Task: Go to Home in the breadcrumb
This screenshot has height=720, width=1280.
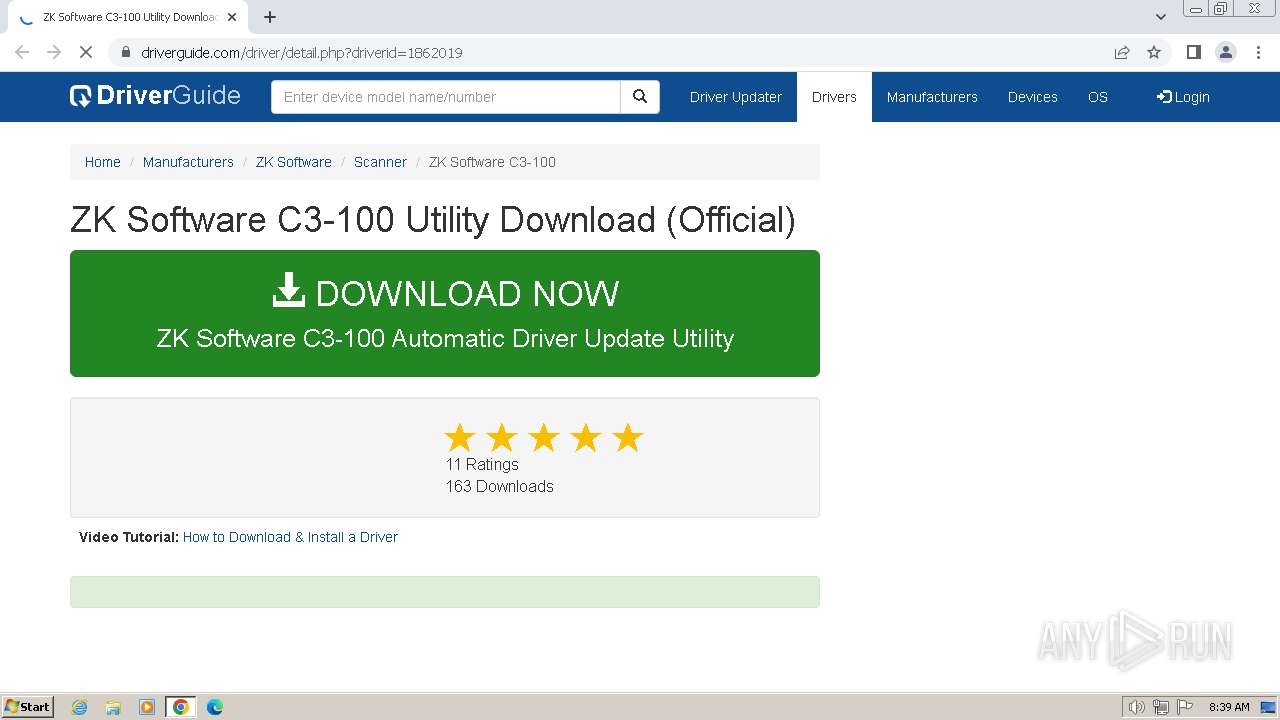Action: tap(103, 162)
